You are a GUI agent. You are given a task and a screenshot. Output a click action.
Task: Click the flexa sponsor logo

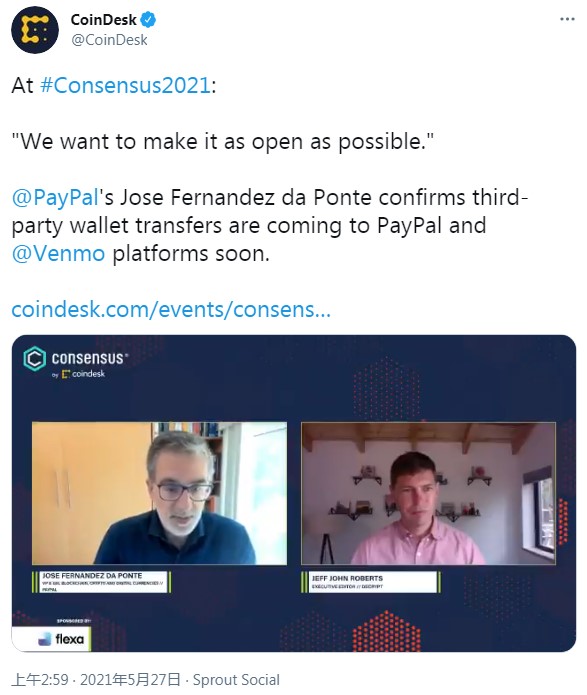pyautogui.click(x=61, y=639)
